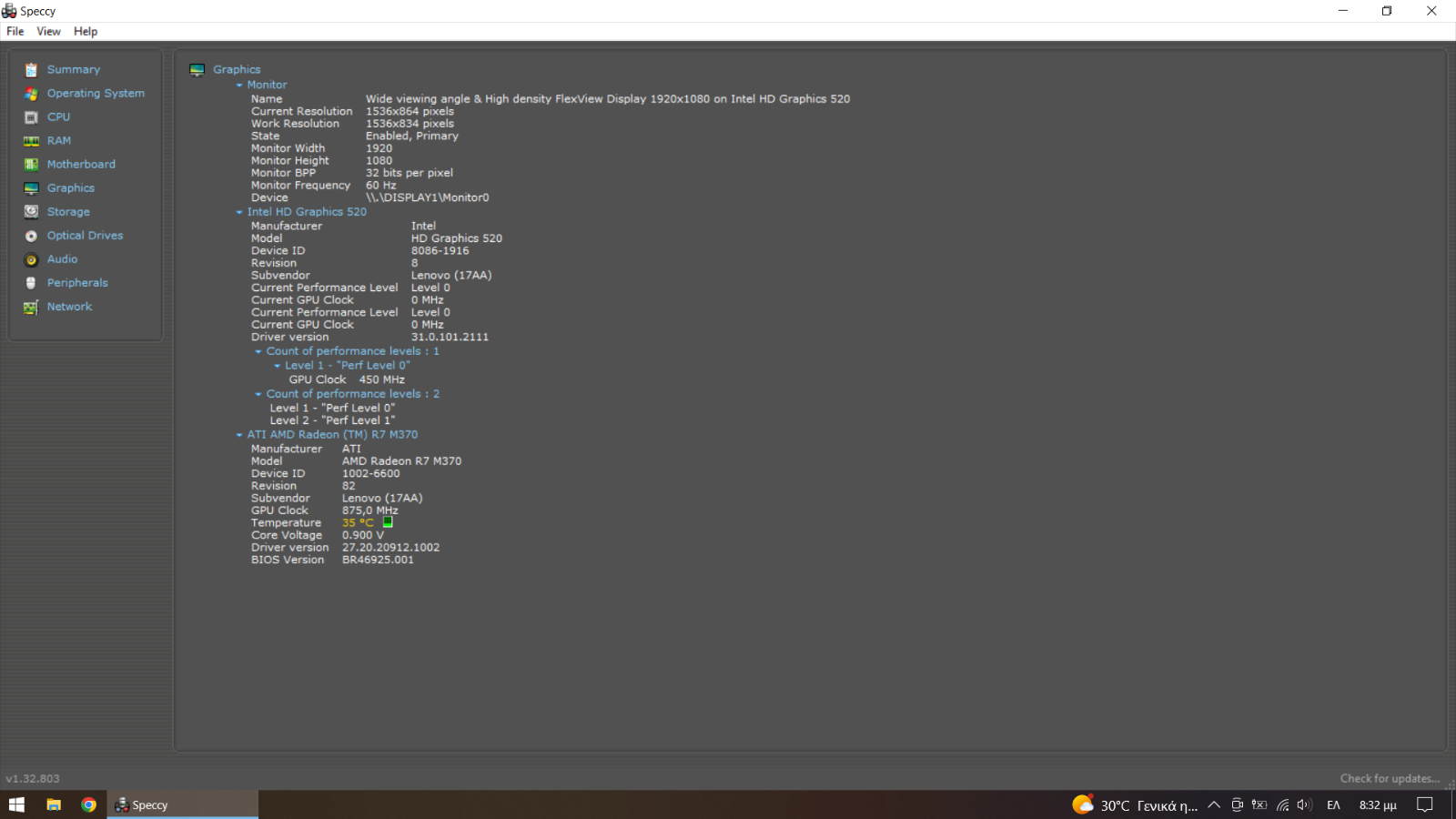
Task: Click the weather icon in taskbar
Action: point(1083,804)
